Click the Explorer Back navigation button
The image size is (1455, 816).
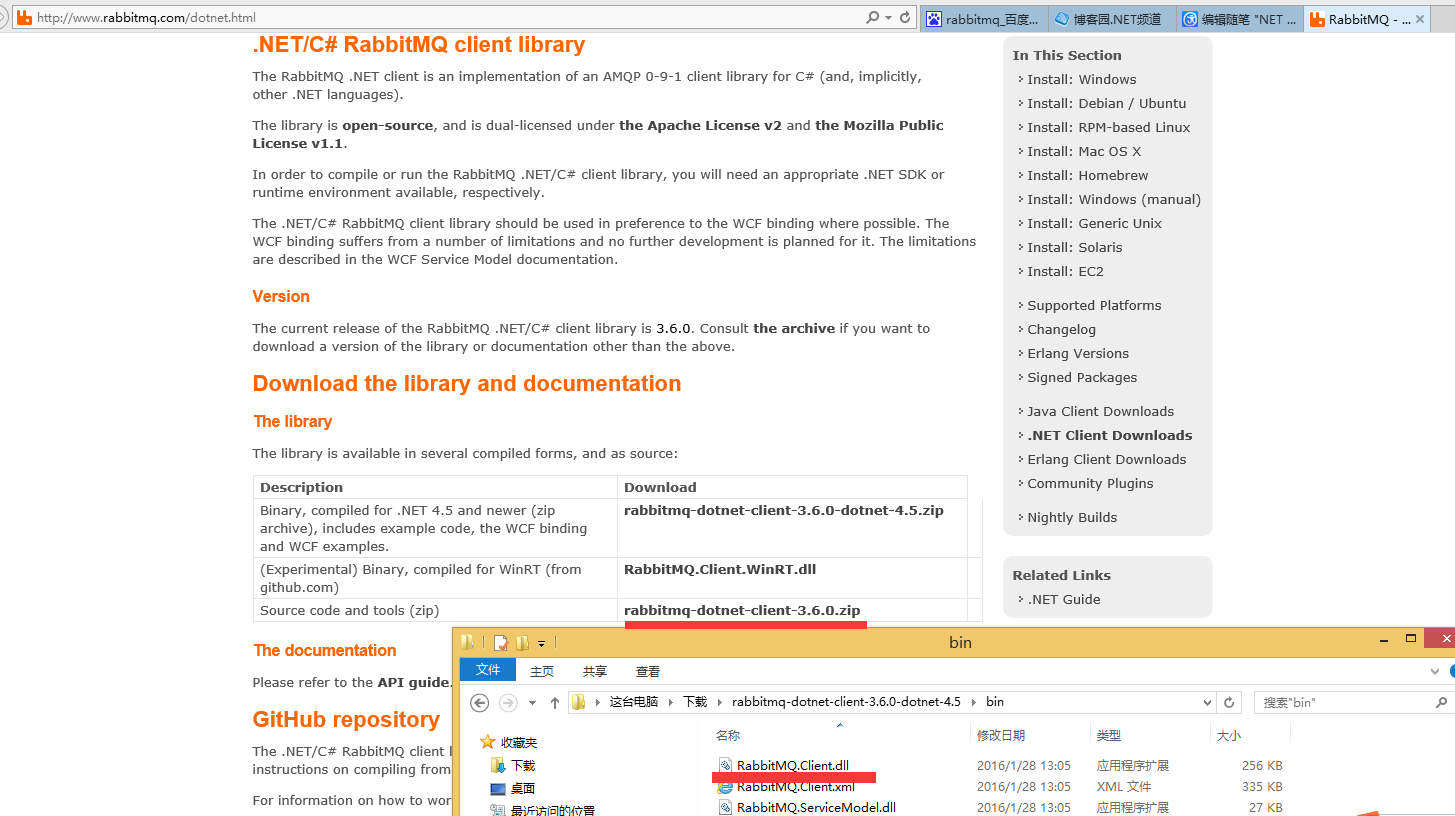(x=480, y=702)
